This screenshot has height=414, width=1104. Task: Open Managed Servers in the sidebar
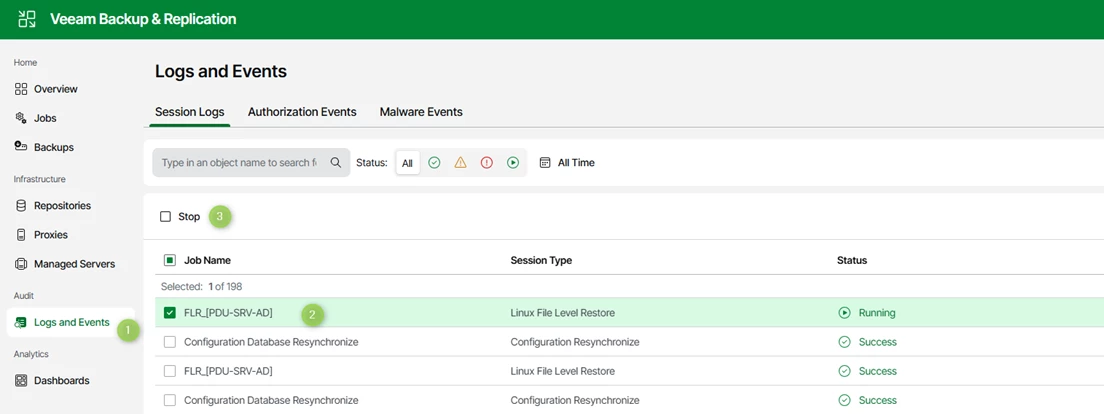click(74, 264)
